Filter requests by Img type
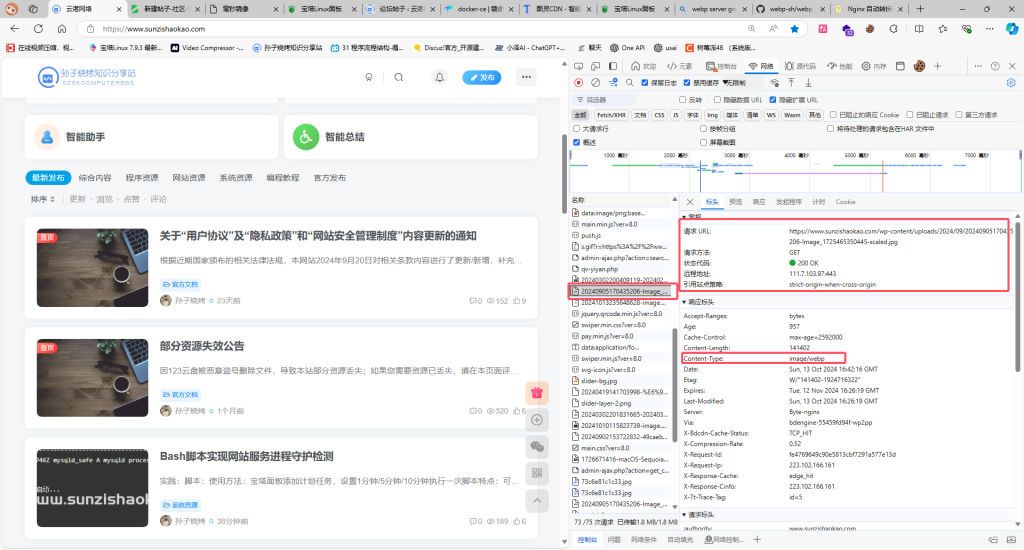The width and height of the screenshot is (1024, 550). click(x=712, y=115)
